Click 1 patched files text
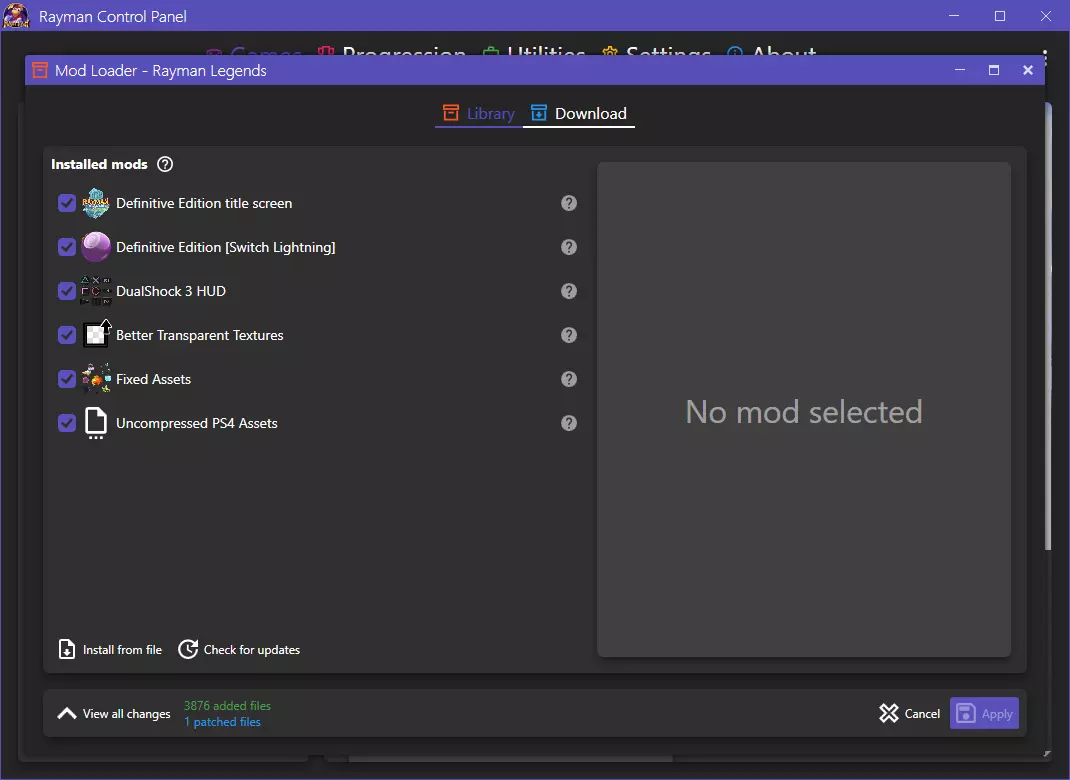 point(222,722)
